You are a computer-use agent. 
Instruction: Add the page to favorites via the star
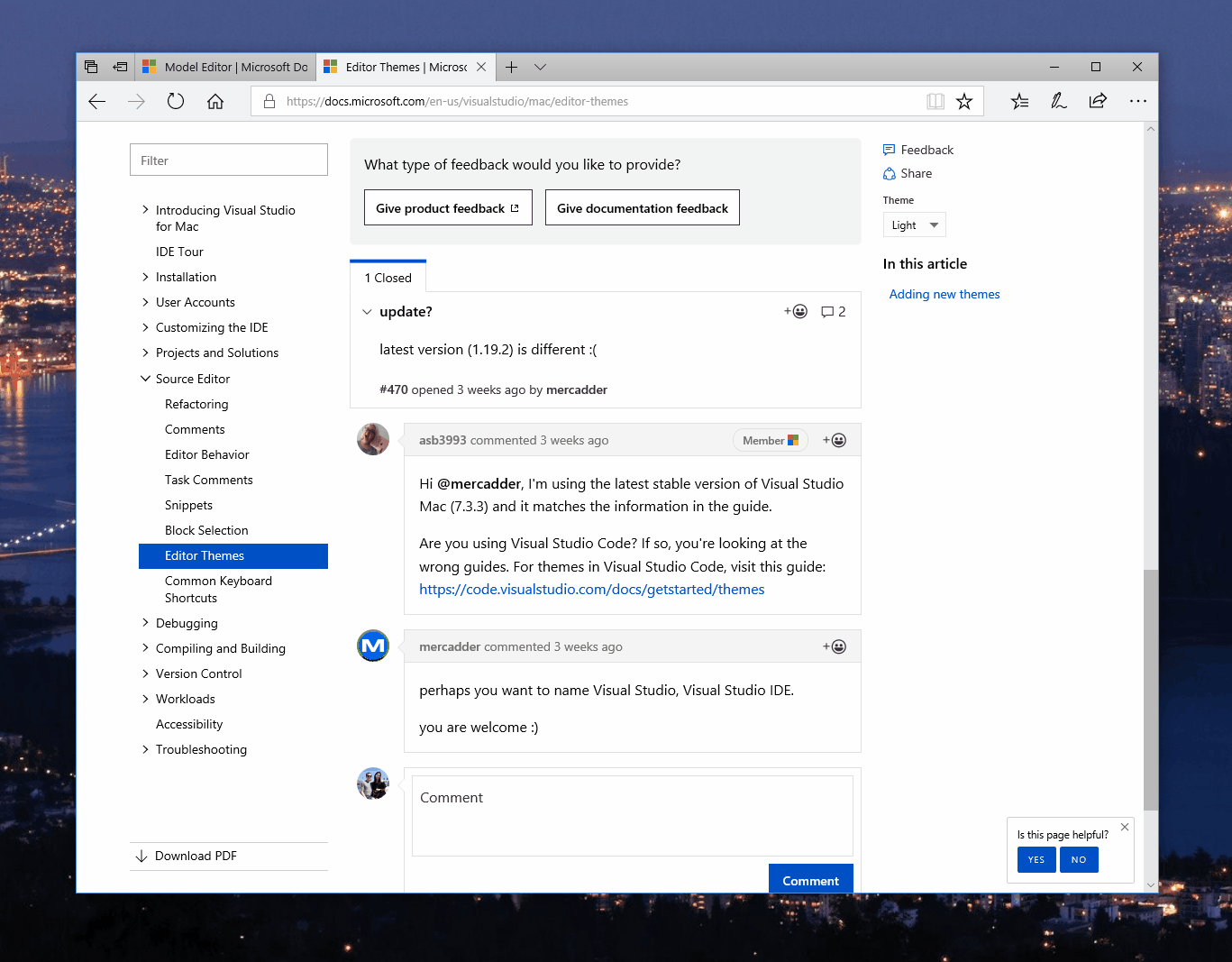[x=964, y=101]
